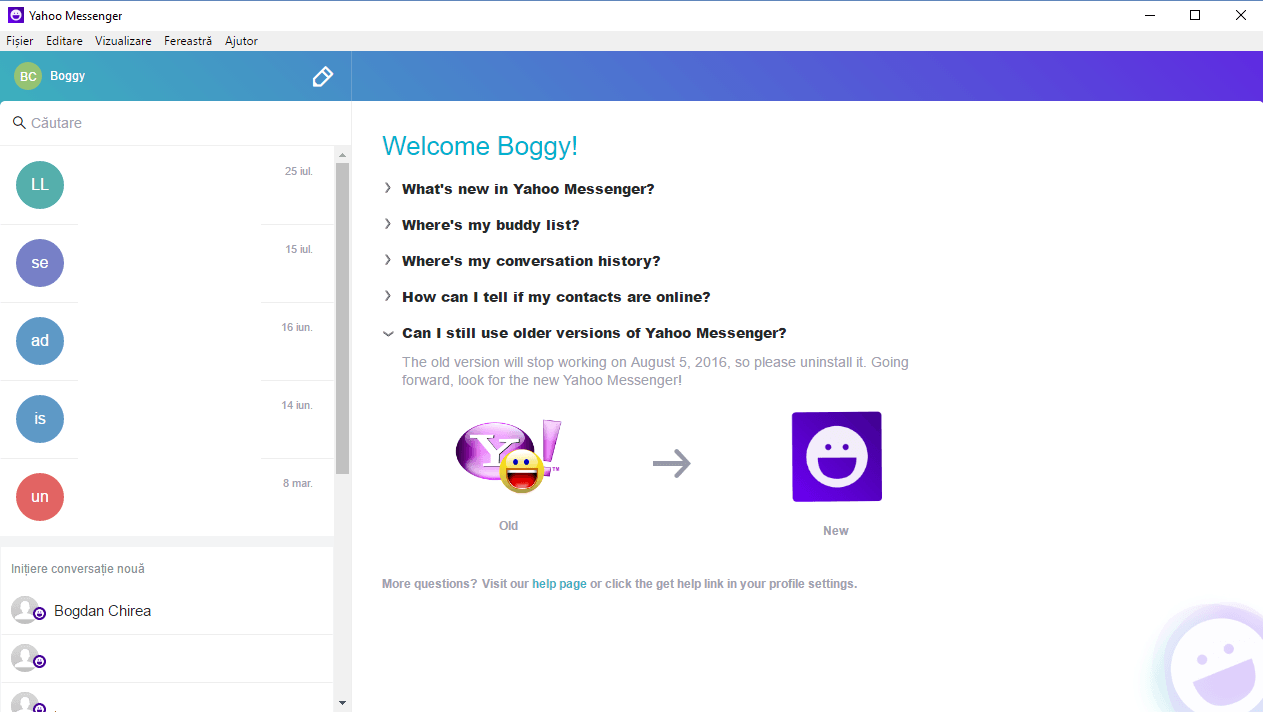Select the conversation dated 8 mar.
The width and height of the screenshot is (1263, 715).
[167, 497]
